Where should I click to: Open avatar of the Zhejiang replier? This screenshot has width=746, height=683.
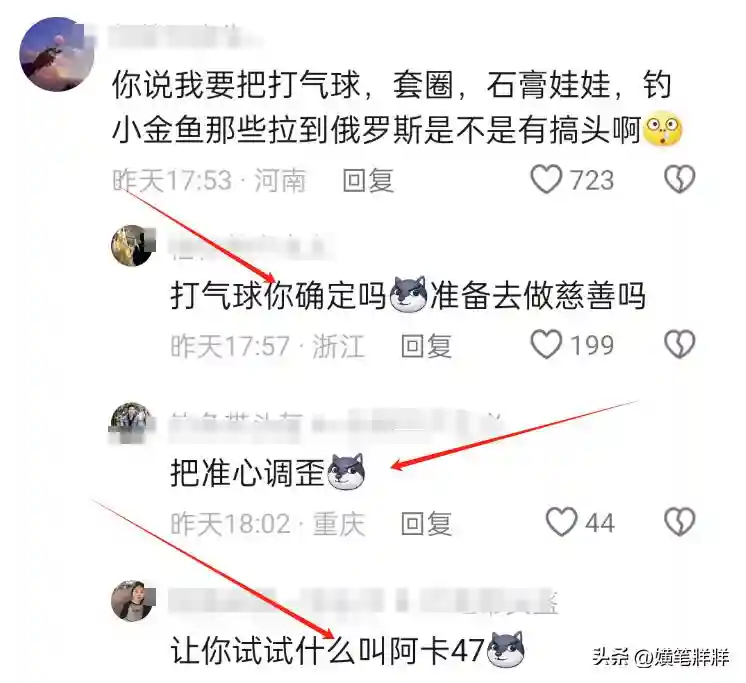pyautogui.click(x=133, y=246)
